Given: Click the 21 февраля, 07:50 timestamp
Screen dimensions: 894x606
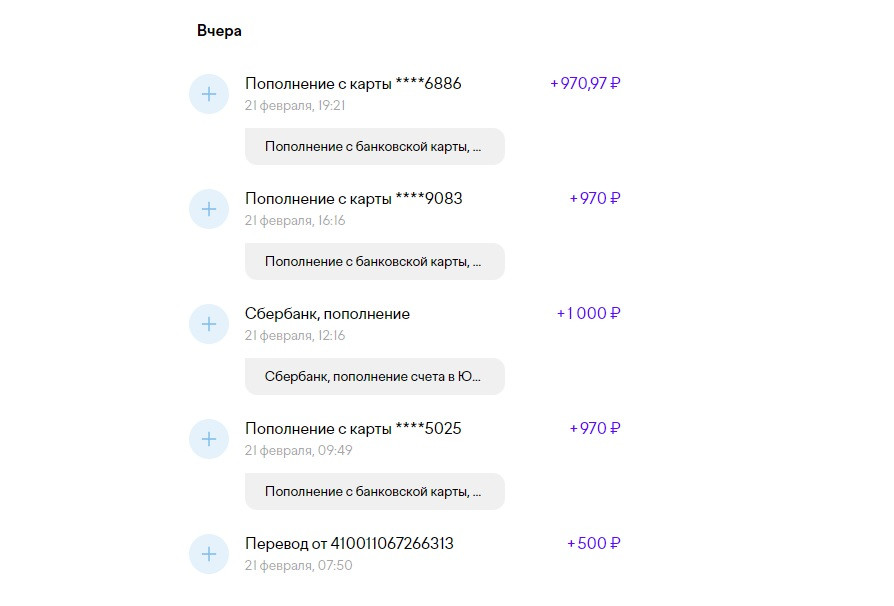Looking at the screenshot, I should [x=298, y=566].
